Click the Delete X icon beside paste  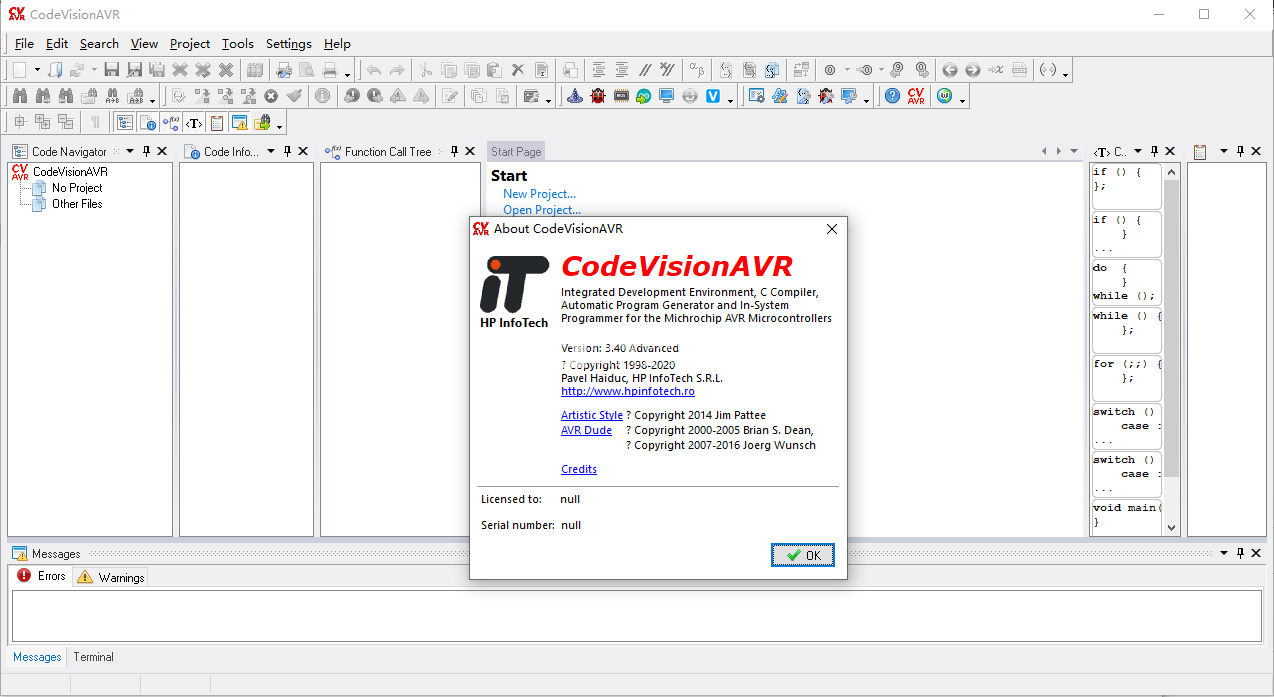(518, 70)
